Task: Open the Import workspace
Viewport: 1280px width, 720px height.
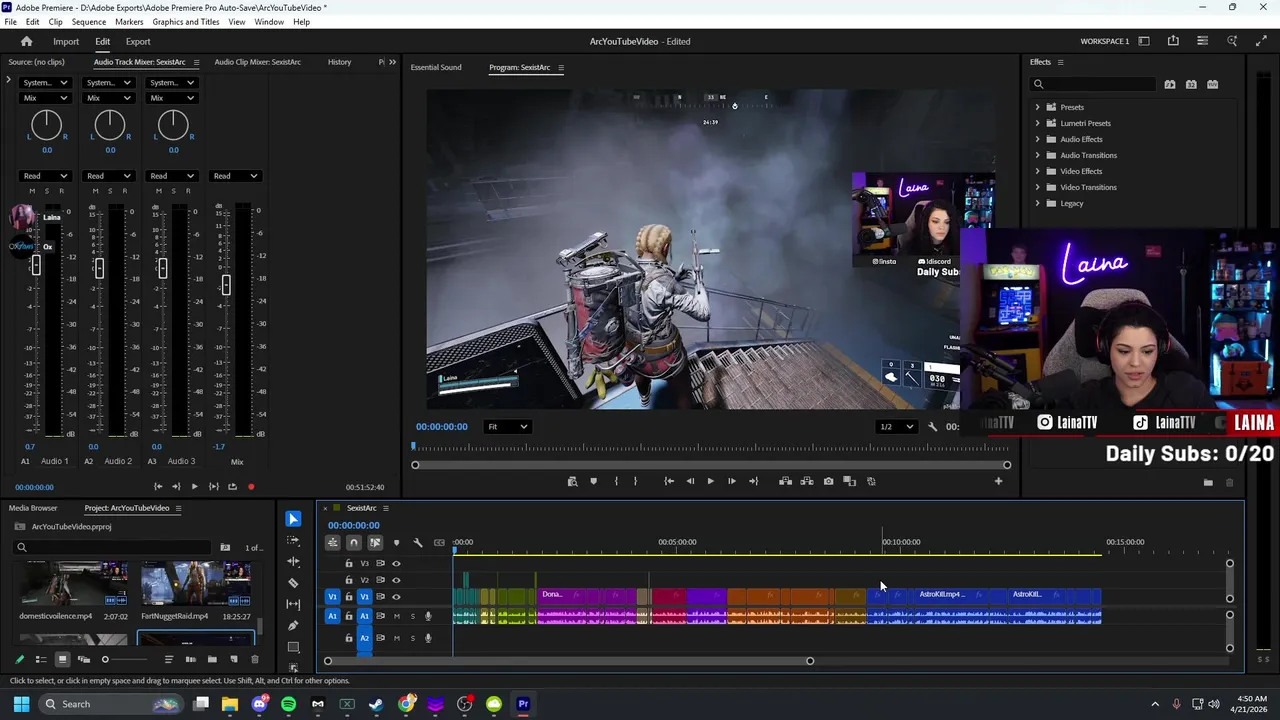Action: [x=66, y=42]
